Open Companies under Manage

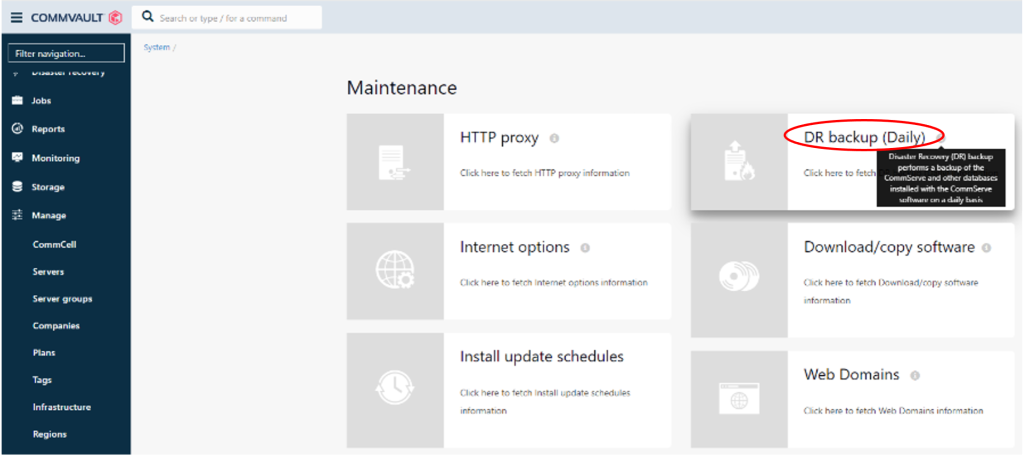(x=56, y=326)
